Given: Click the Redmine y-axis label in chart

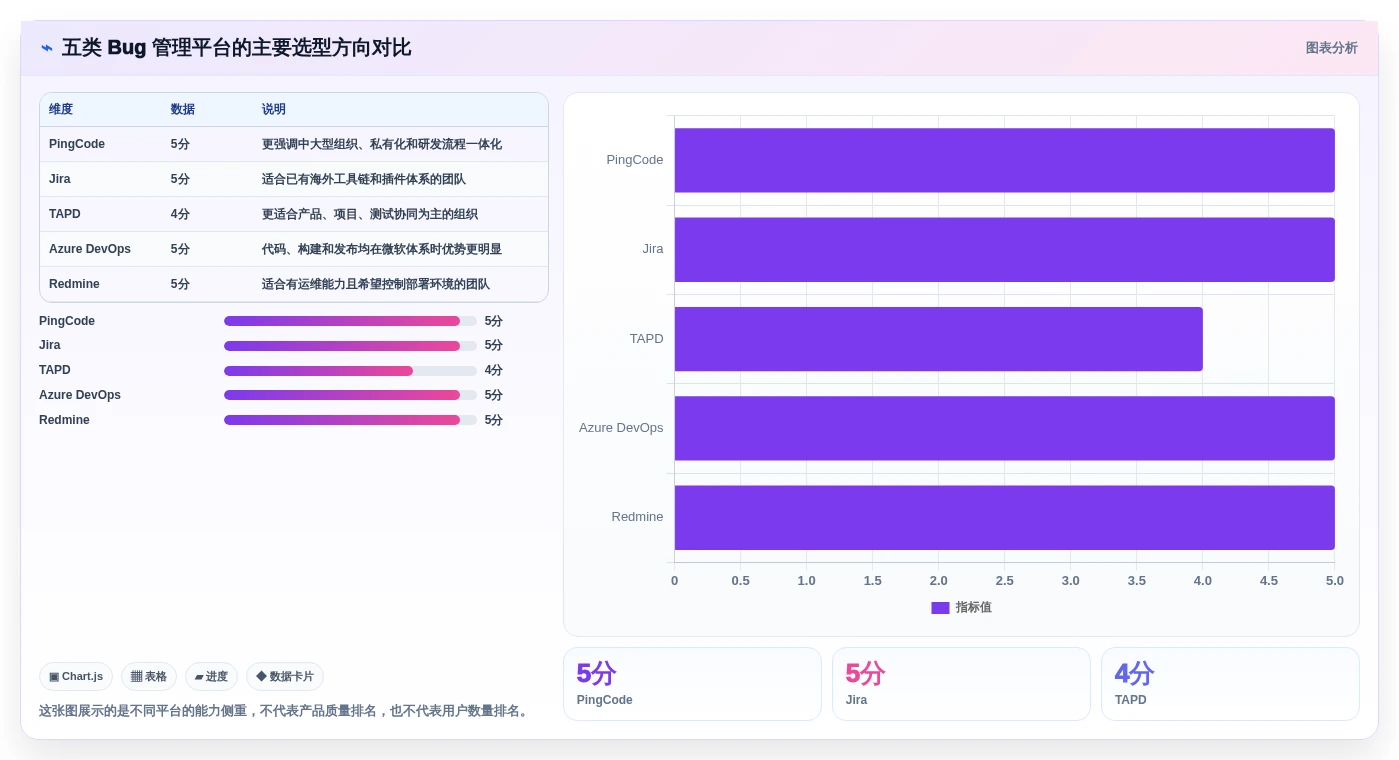Looking at the screenshot, I should click(x=638, y=517).
